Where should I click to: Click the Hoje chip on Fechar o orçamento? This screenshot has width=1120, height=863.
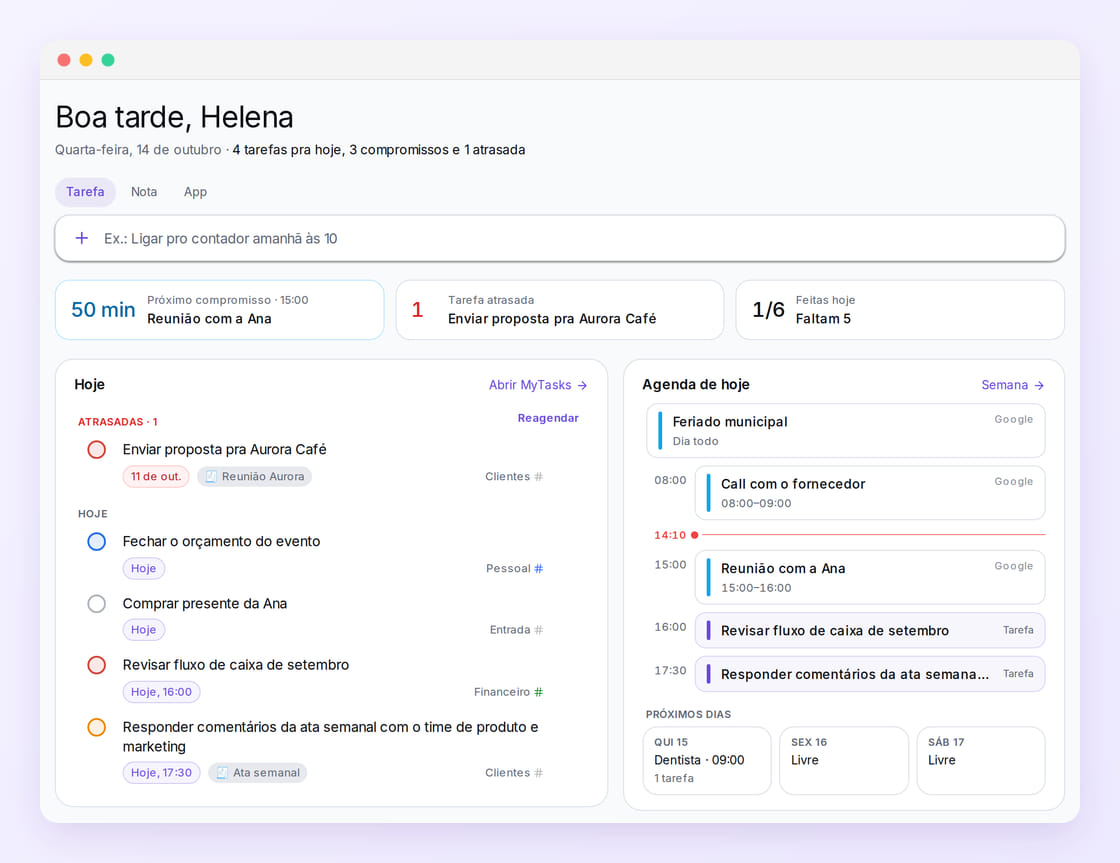click(x=144, y=569)
